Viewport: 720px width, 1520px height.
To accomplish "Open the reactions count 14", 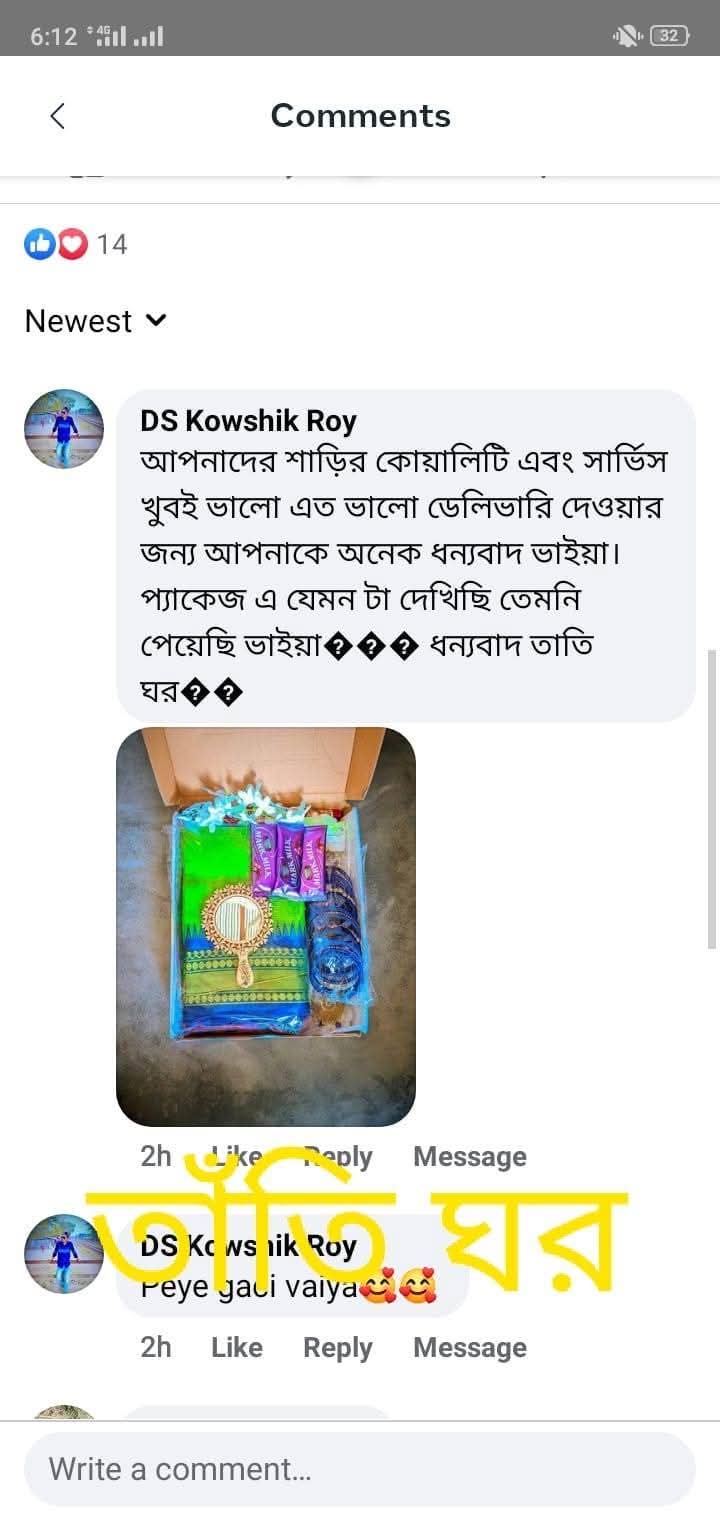I will coord(112,244).
